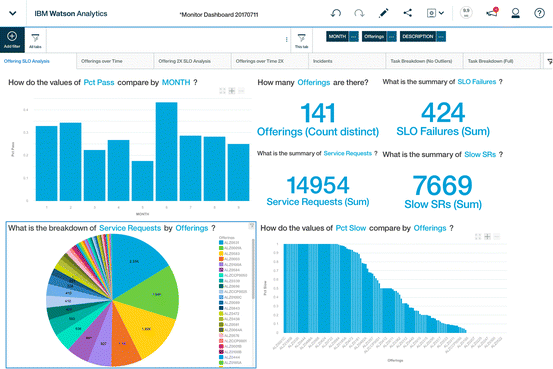Click the Monitor Dashboard 20170711 title
This screenshot has width=553, height=369.
pyautogui.click(x=219, y=14)
